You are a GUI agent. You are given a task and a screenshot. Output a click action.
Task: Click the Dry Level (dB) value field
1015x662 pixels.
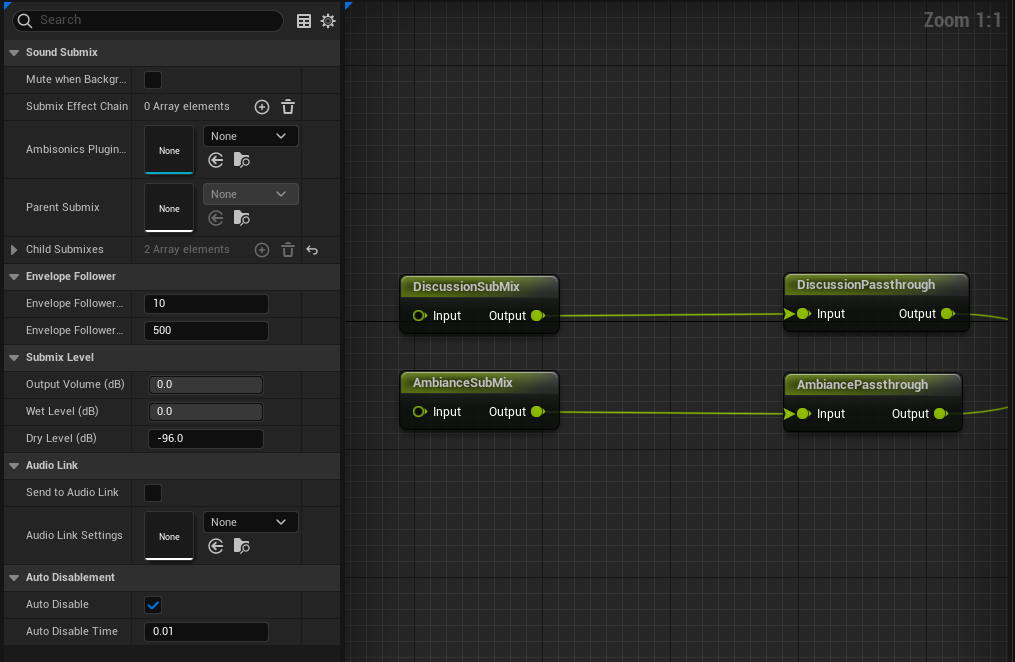(205, 439)
